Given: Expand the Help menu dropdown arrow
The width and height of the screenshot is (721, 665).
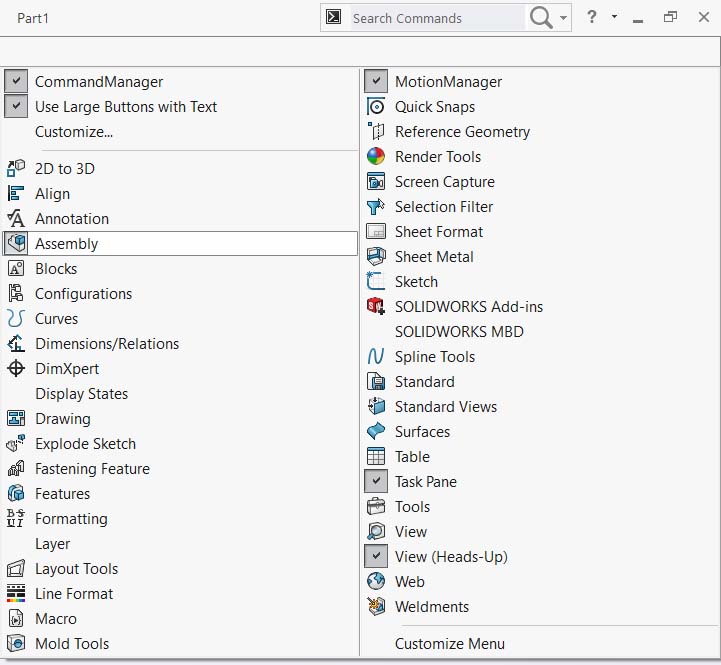Looking at the screenshot, I should click(614, 18).
